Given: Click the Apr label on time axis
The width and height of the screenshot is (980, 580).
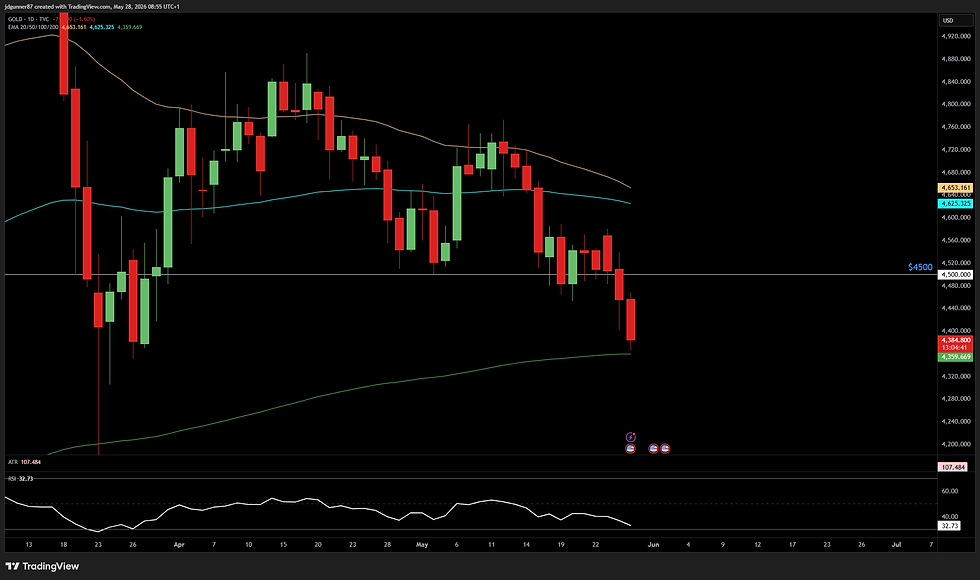Looking at the screenshot, I should 179,544.
